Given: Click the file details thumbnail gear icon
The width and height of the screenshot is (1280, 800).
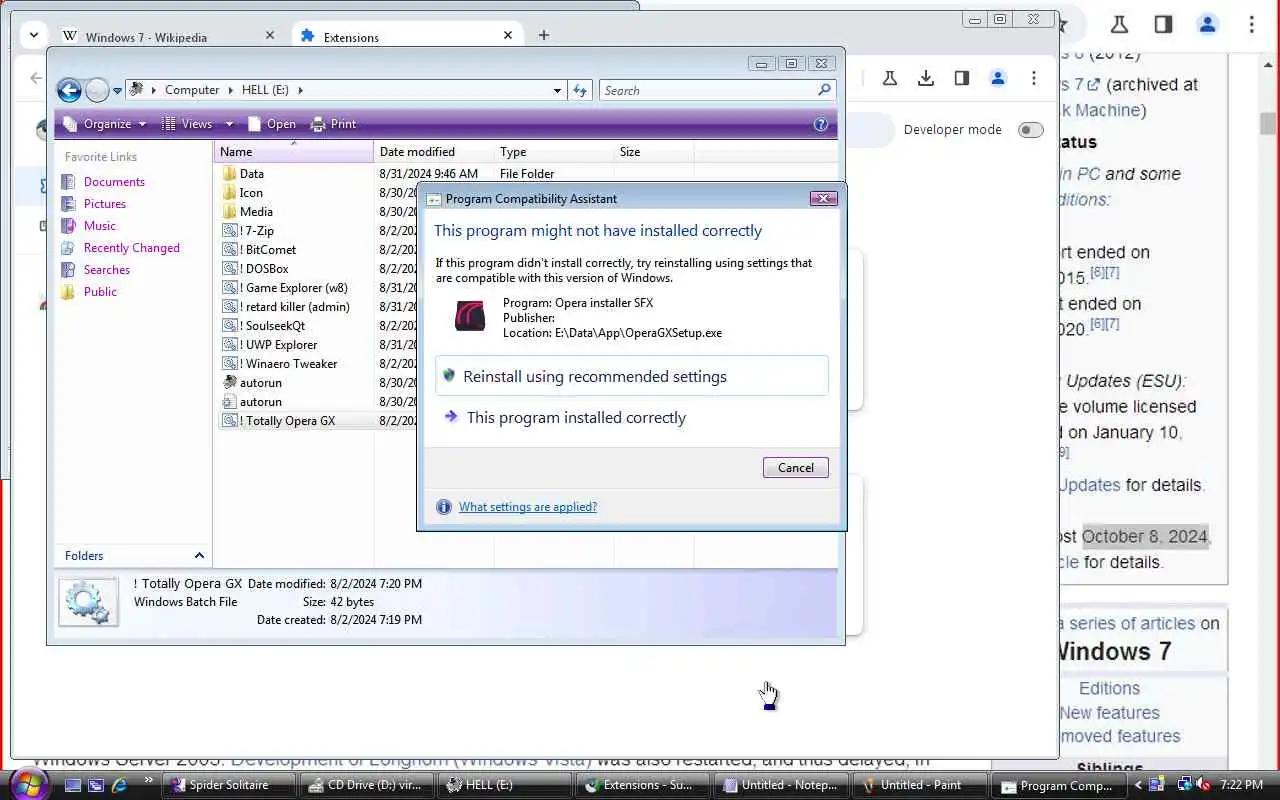Looking at the screenshot, I should [88, 602].
